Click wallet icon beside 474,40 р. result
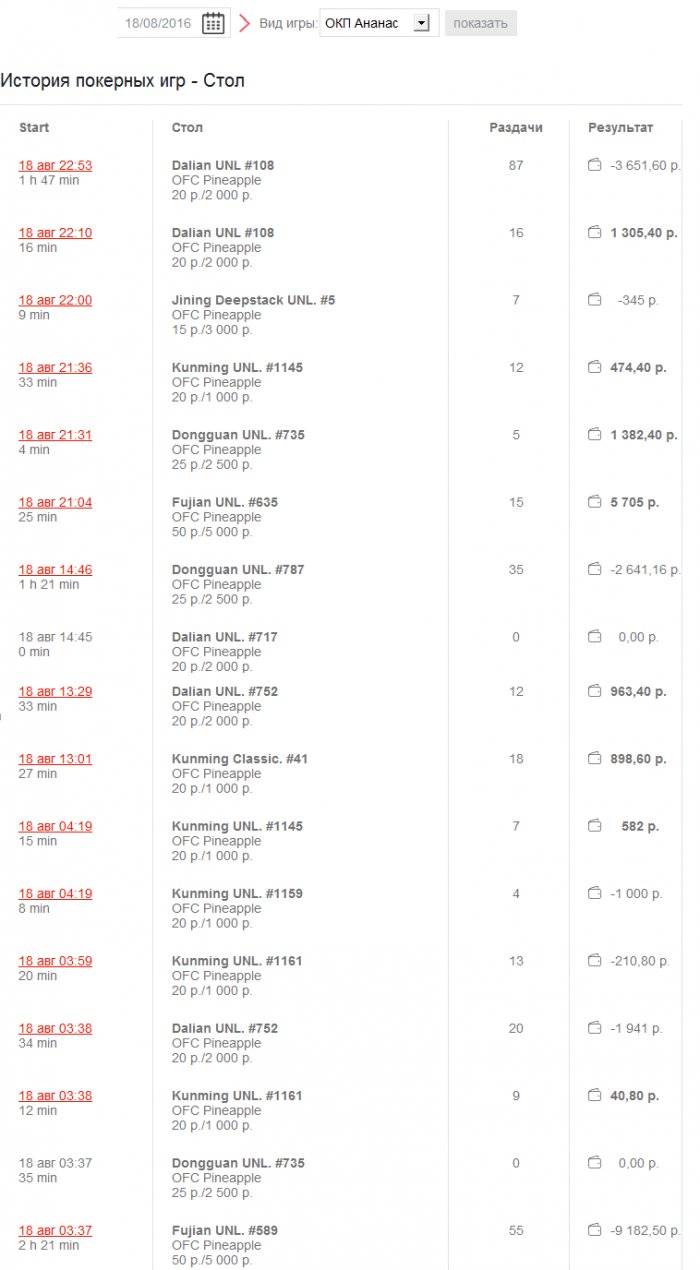Screen dimensions: 700x1270 [594, 367]
